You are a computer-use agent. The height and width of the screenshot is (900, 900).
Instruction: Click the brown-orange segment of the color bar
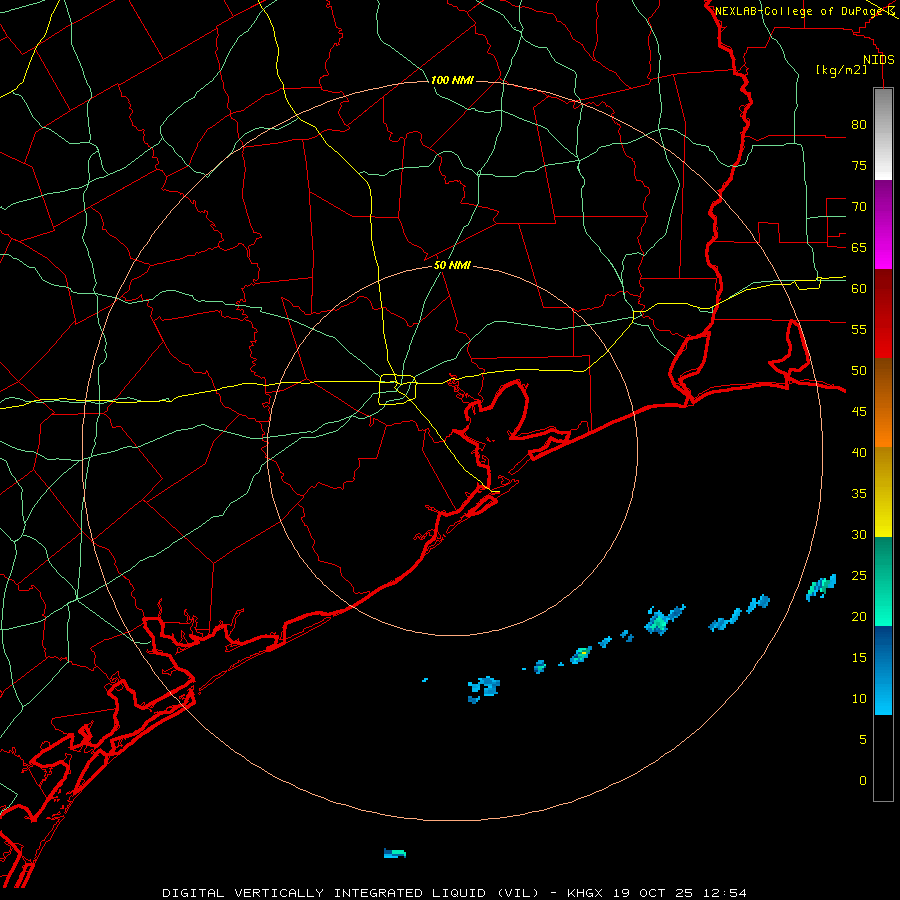pyautogui.click(x=883, y=402)
